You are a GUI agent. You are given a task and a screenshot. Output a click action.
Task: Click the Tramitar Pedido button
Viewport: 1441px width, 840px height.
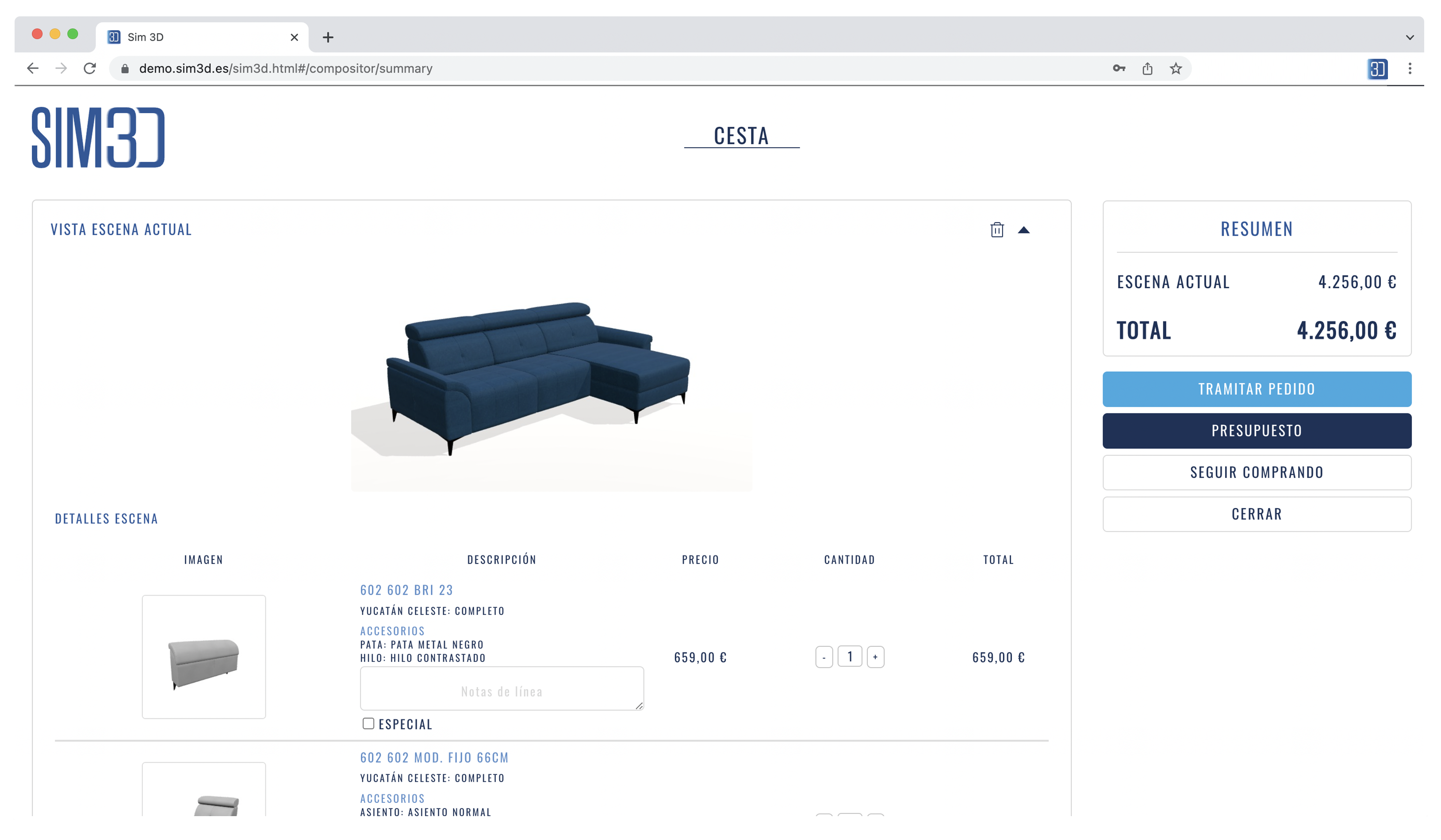[x=1257, y=389]
